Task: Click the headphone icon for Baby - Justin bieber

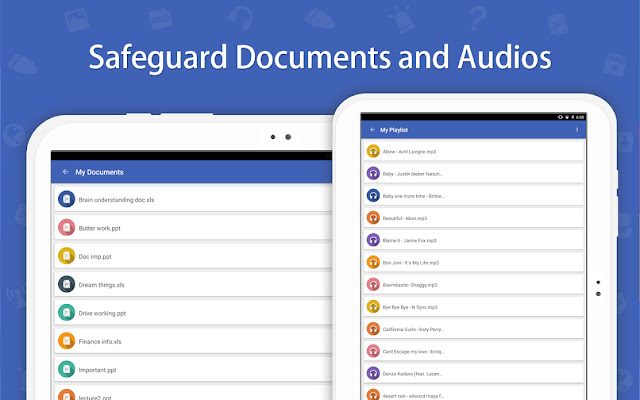Action: [373, 173]
